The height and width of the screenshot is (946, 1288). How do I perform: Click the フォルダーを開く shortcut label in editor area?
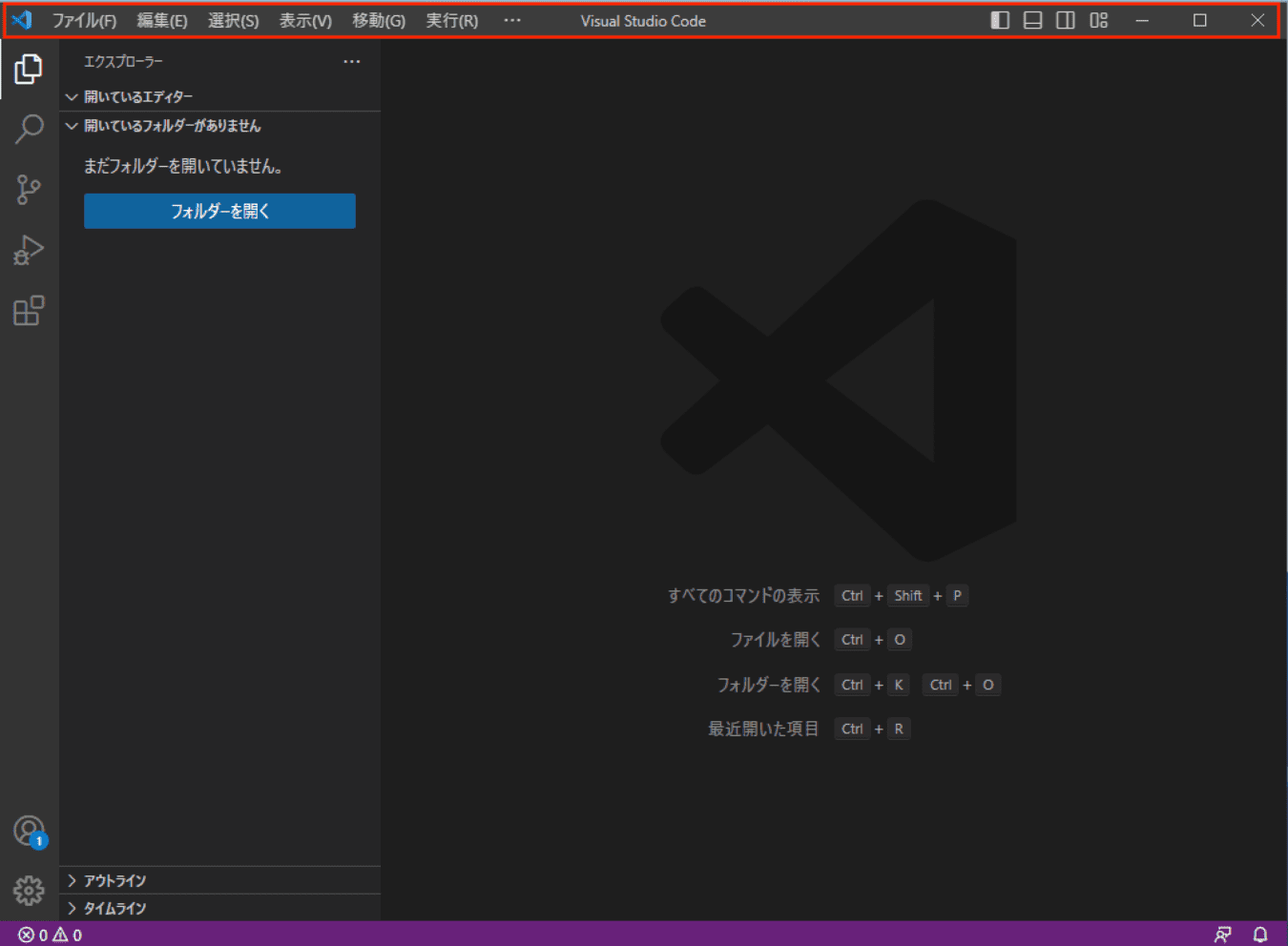coord(769,685)
